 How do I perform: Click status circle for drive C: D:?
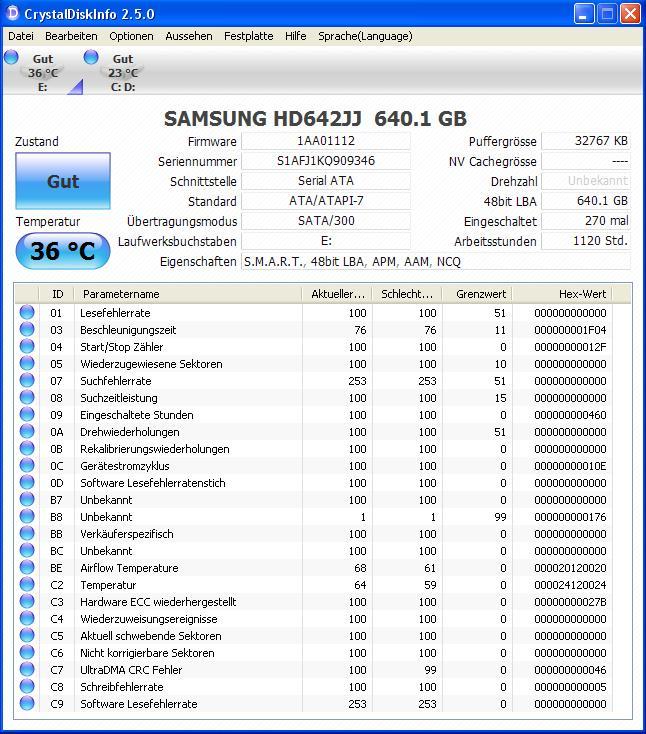coord(91,57)
